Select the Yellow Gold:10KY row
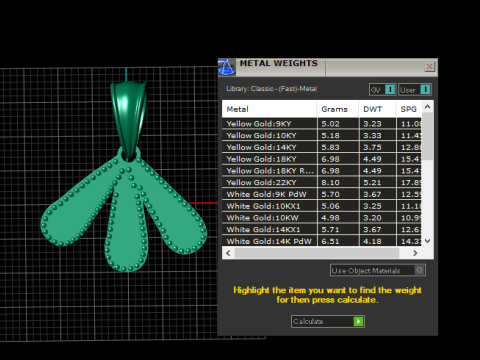The image size is (480, 360). [x=322, y=135]
